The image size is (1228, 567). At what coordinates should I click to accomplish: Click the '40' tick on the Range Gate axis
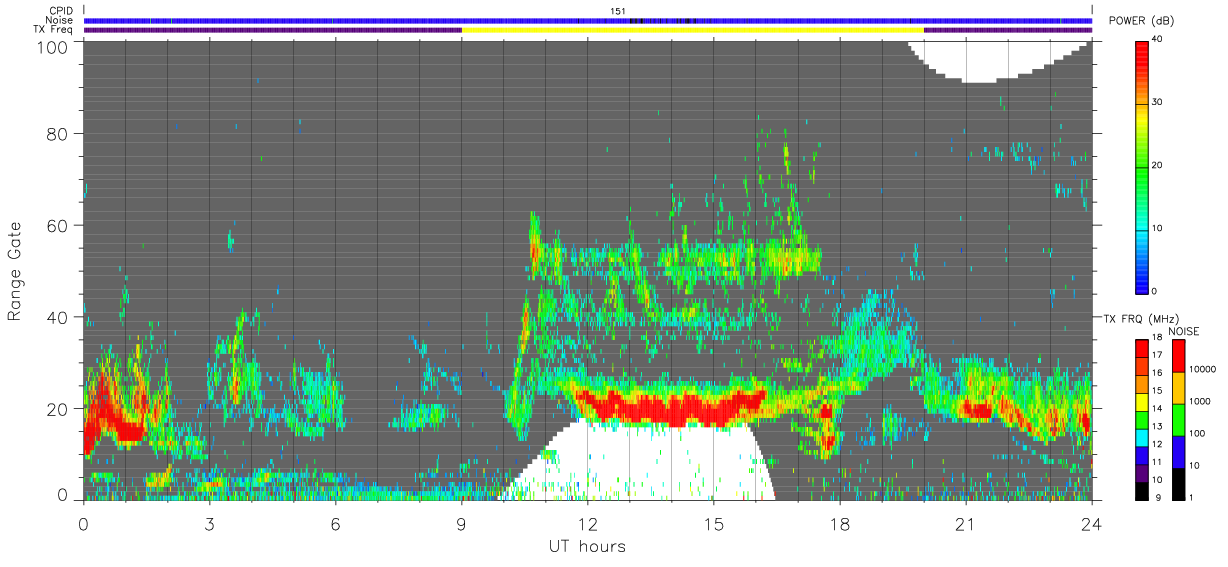point(58,317)
